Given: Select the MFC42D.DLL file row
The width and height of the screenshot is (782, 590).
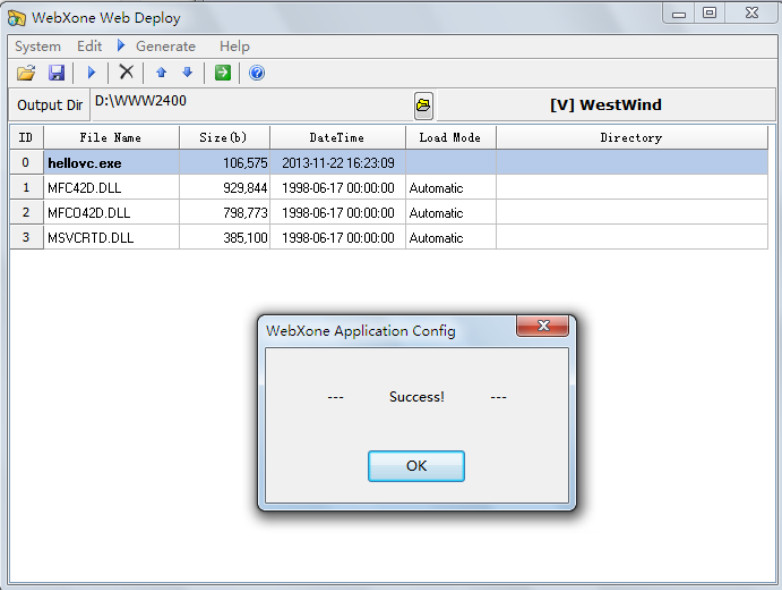Looking at the screenshot, I should coord(389,188).
